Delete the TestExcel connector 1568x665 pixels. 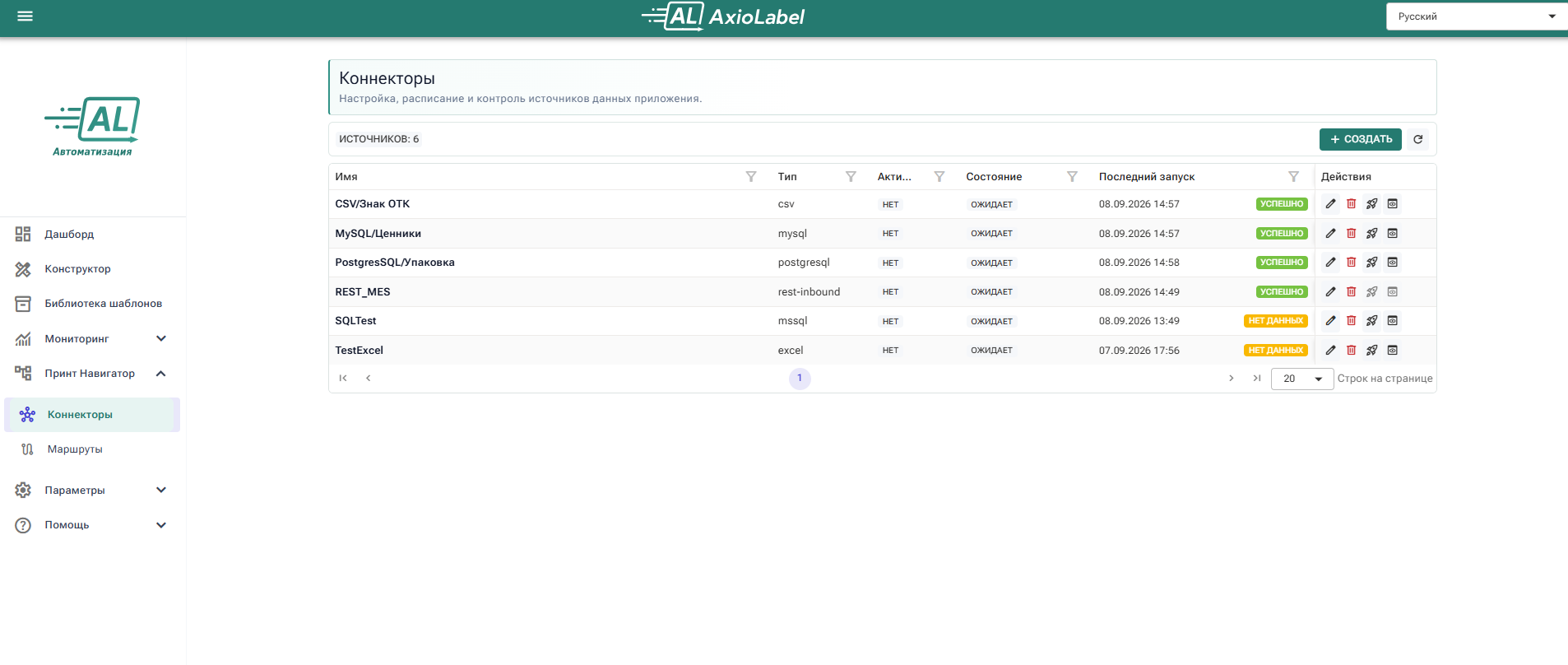(x=1351, y=351)
